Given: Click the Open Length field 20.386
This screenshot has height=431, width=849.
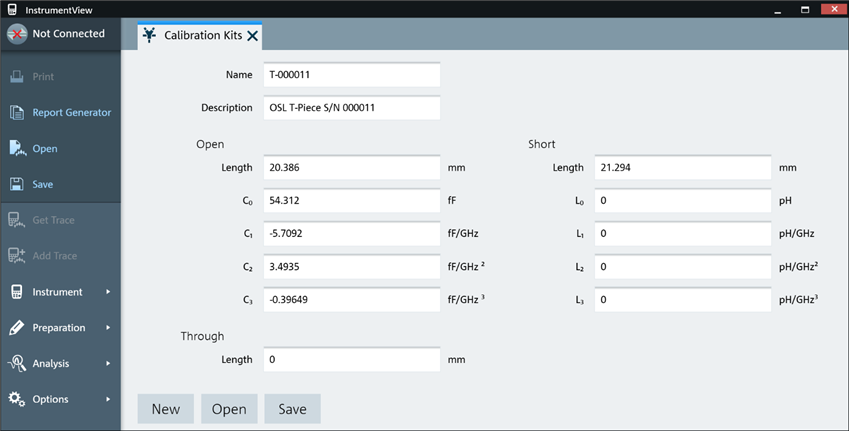Looking at the screenshot, I should pos(352,168).
